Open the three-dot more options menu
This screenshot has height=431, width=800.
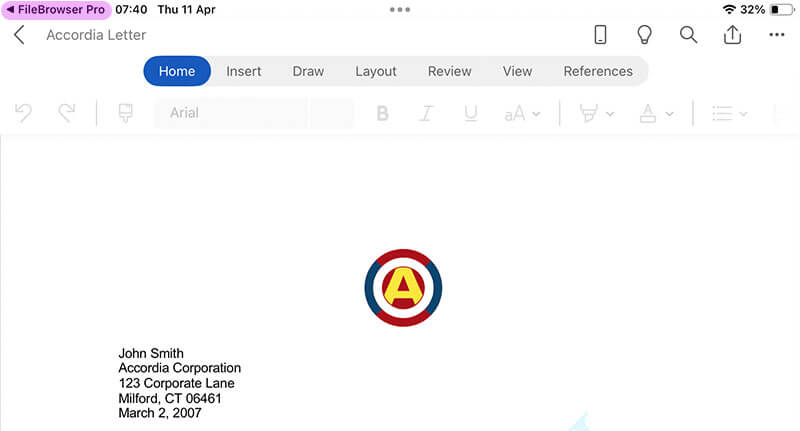(x=777, y=35)
